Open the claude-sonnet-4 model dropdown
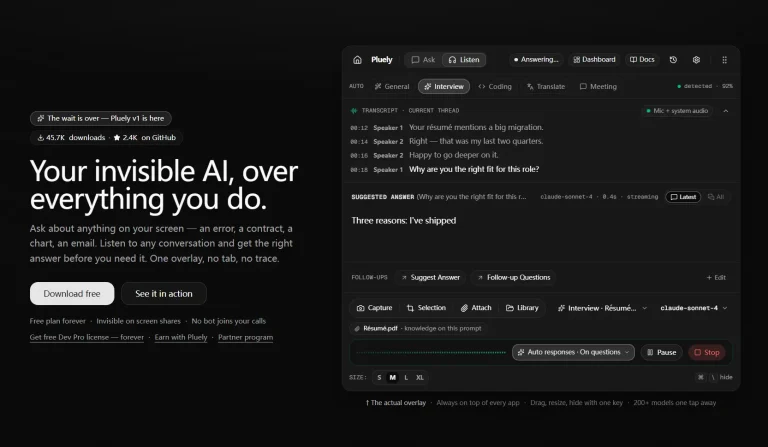Image resolution: width=768 pixels, height=447 pixels. (x=694, y=308)
